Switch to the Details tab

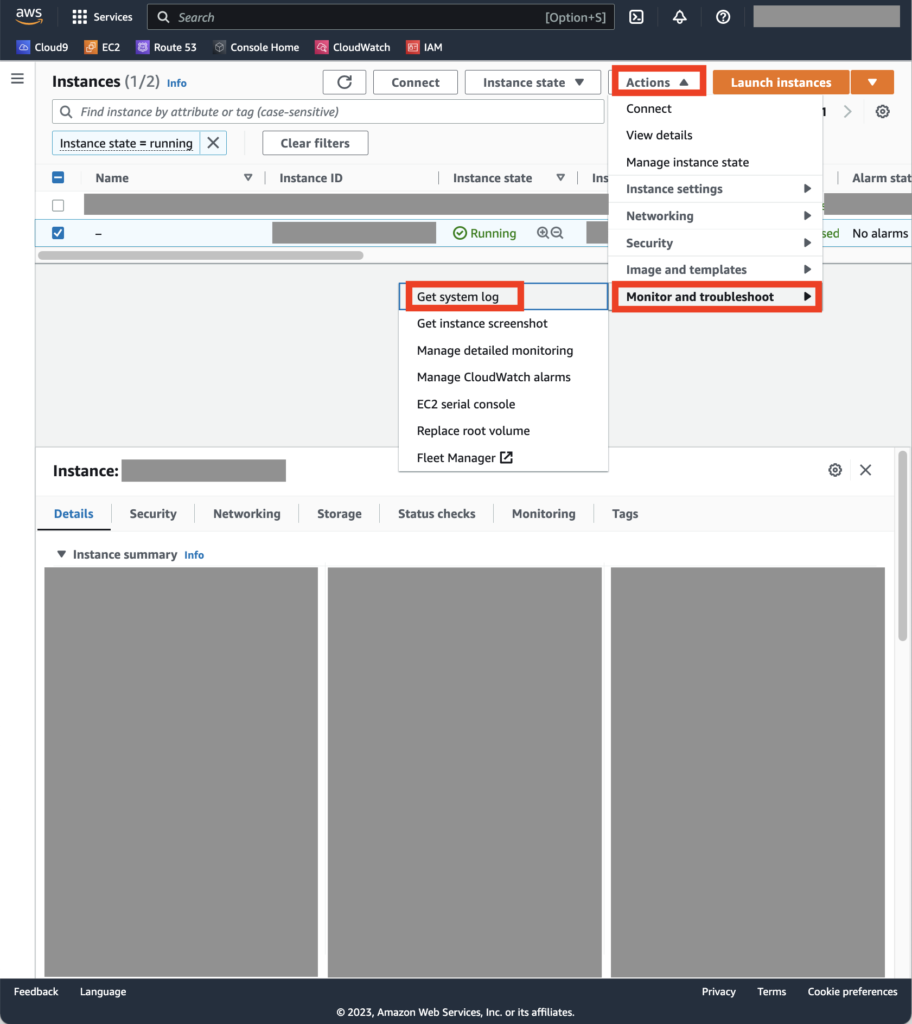pos(74,514)
